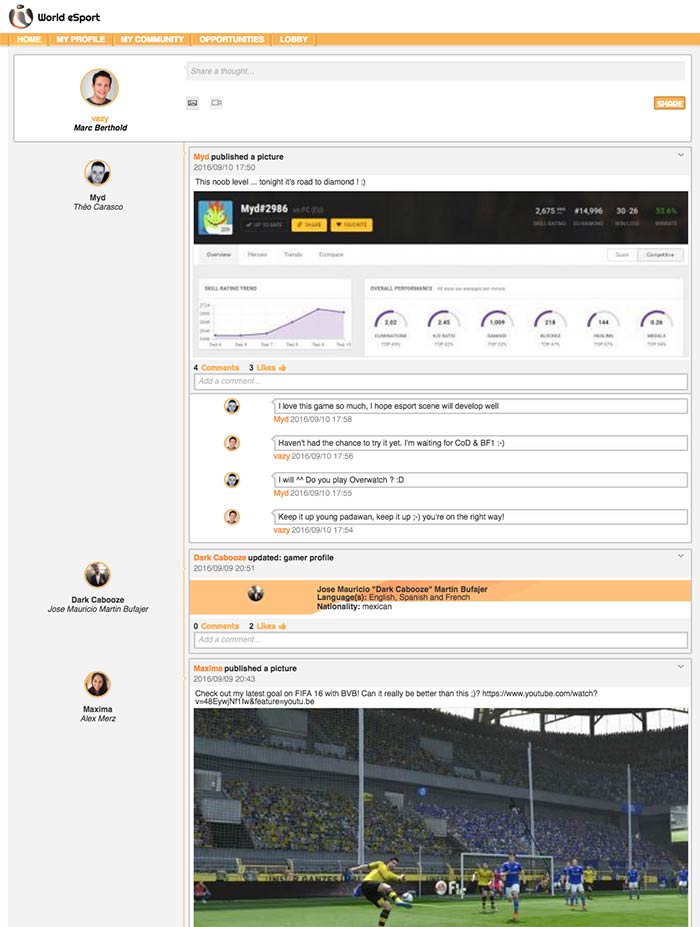Viewport: 700px width, 927px height.
Task: Click Myd author name dated 2016/09/10 17:55
Action: (x=281, y=493)
